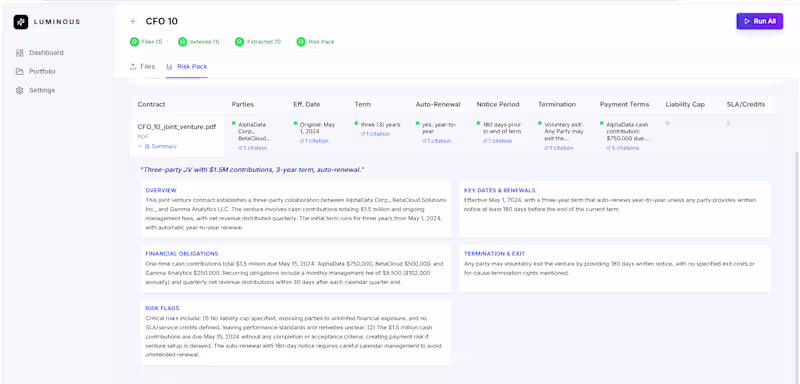Click the Settings gear icon

(19, 90)
